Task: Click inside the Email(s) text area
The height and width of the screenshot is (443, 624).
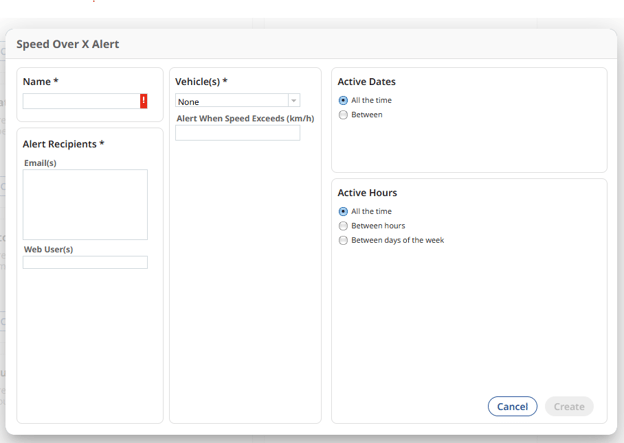Action: (85, 204)
